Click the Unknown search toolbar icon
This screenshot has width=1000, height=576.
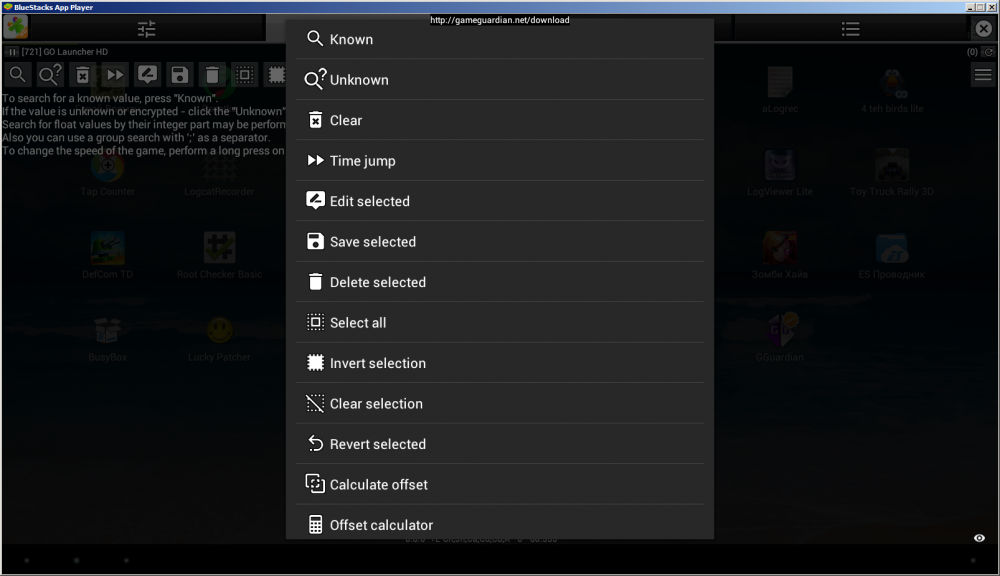click(x=50, y=75)
